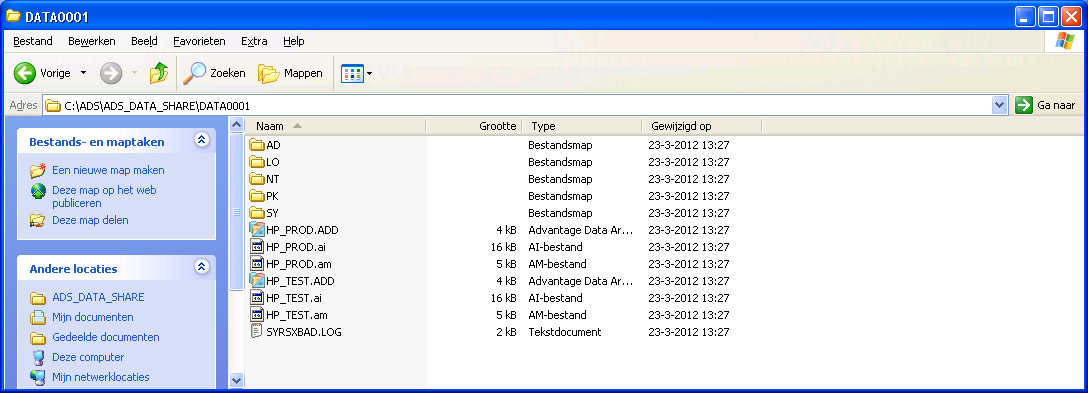Select the HP_TEST.ADD file icon
This screenshot has width=1088, height=393.
257,281
